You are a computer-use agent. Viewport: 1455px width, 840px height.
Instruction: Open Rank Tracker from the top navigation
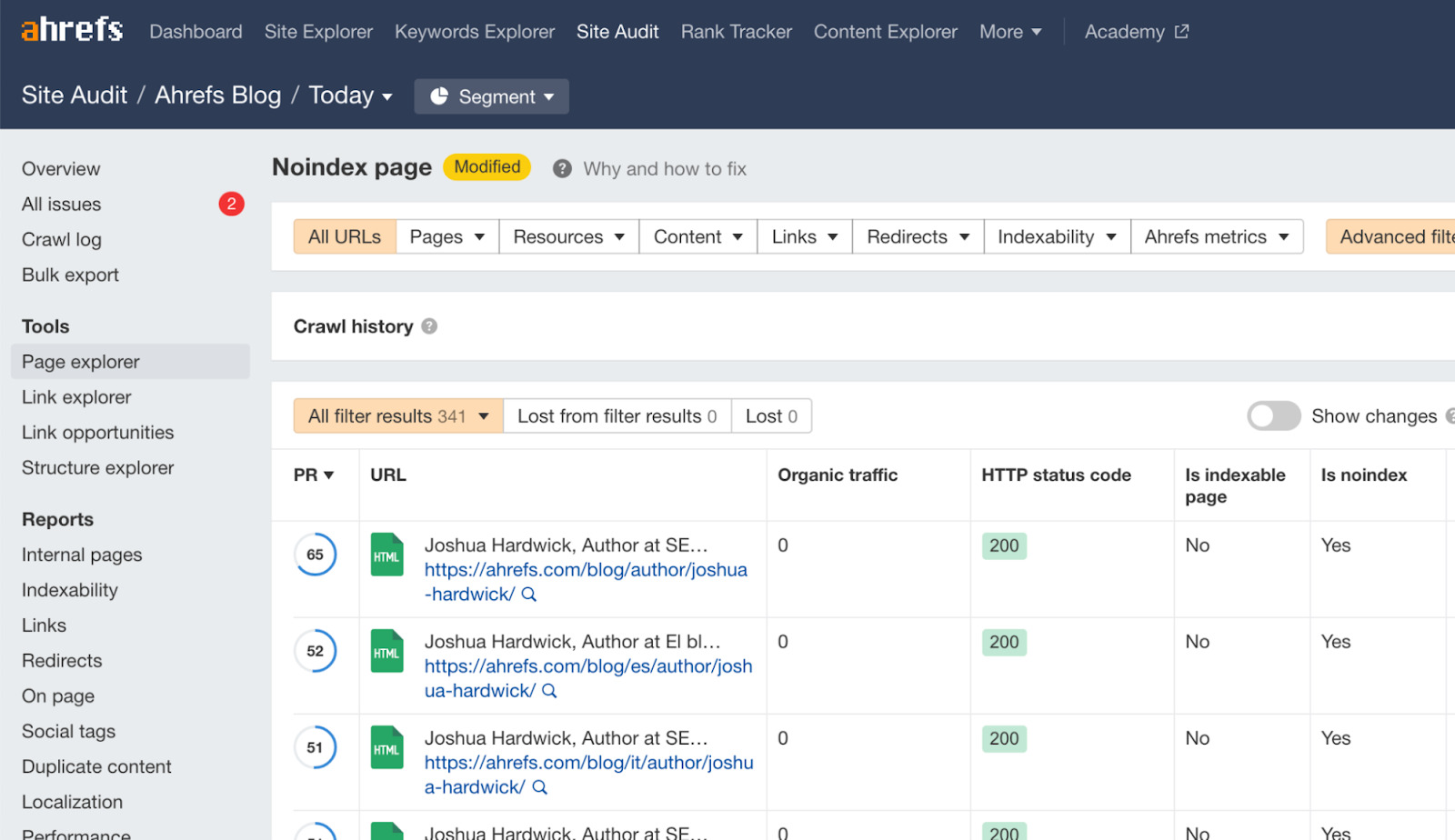(x=736, y=31)
